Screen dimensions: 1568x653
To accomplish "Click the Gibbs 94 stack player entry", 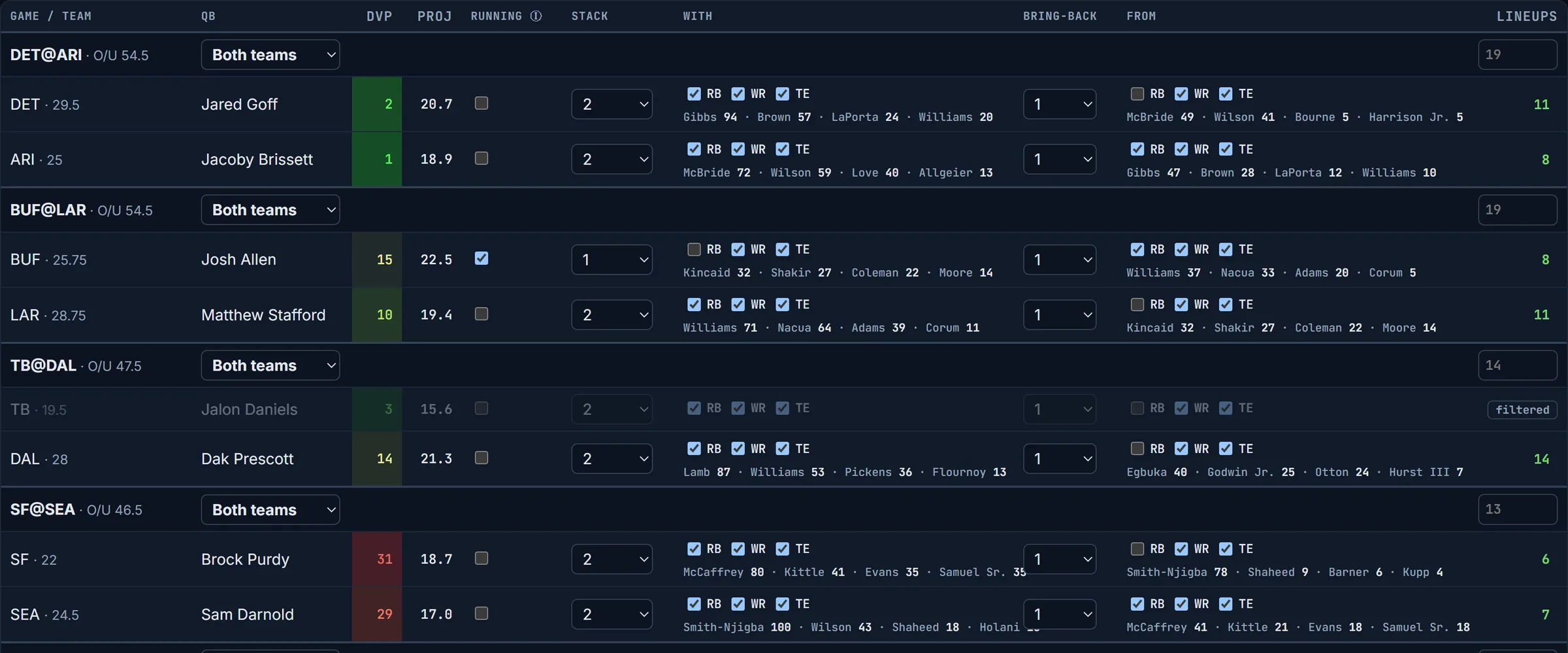I will click(710, 117).
